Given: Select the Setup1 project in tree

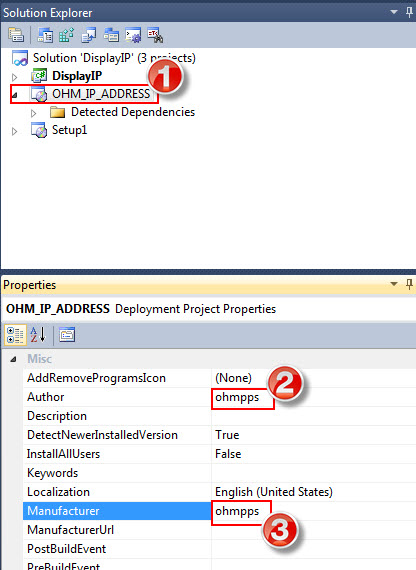Looking at the screenshot, I should [x=69, y=130].
